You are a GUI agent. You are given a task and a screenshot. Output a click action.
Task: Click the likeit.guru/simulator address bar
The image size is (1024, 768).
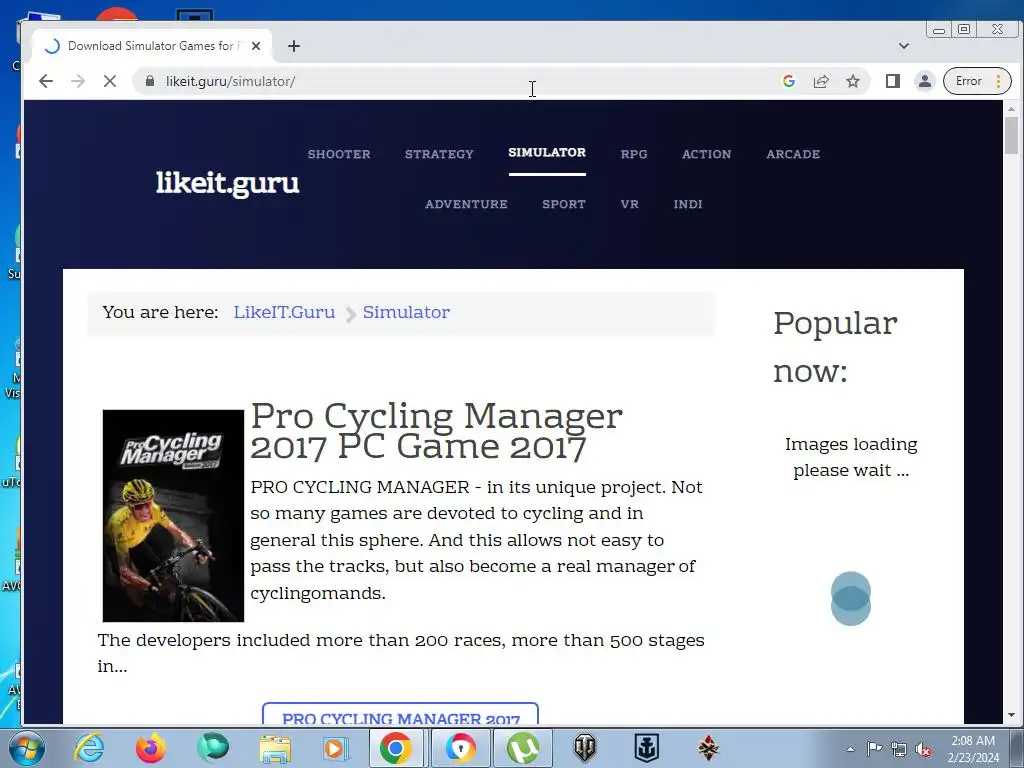click(x=457, y=81)
